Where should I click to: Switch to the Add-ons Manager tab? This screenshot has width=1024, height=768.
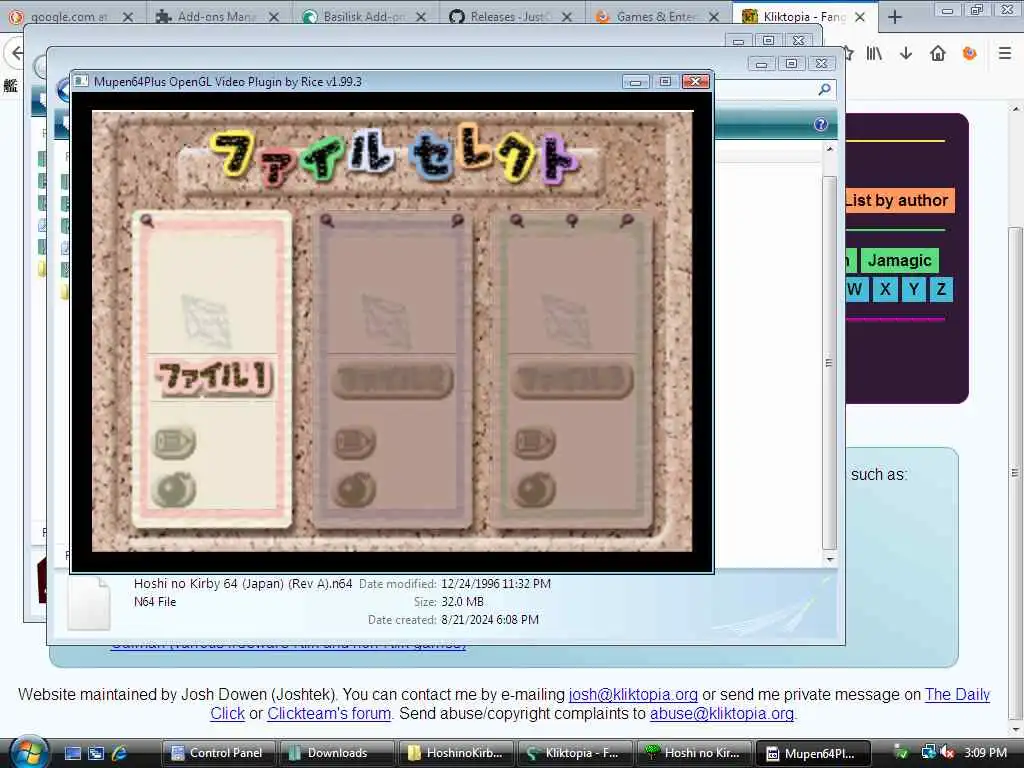(x=217, y=17)
